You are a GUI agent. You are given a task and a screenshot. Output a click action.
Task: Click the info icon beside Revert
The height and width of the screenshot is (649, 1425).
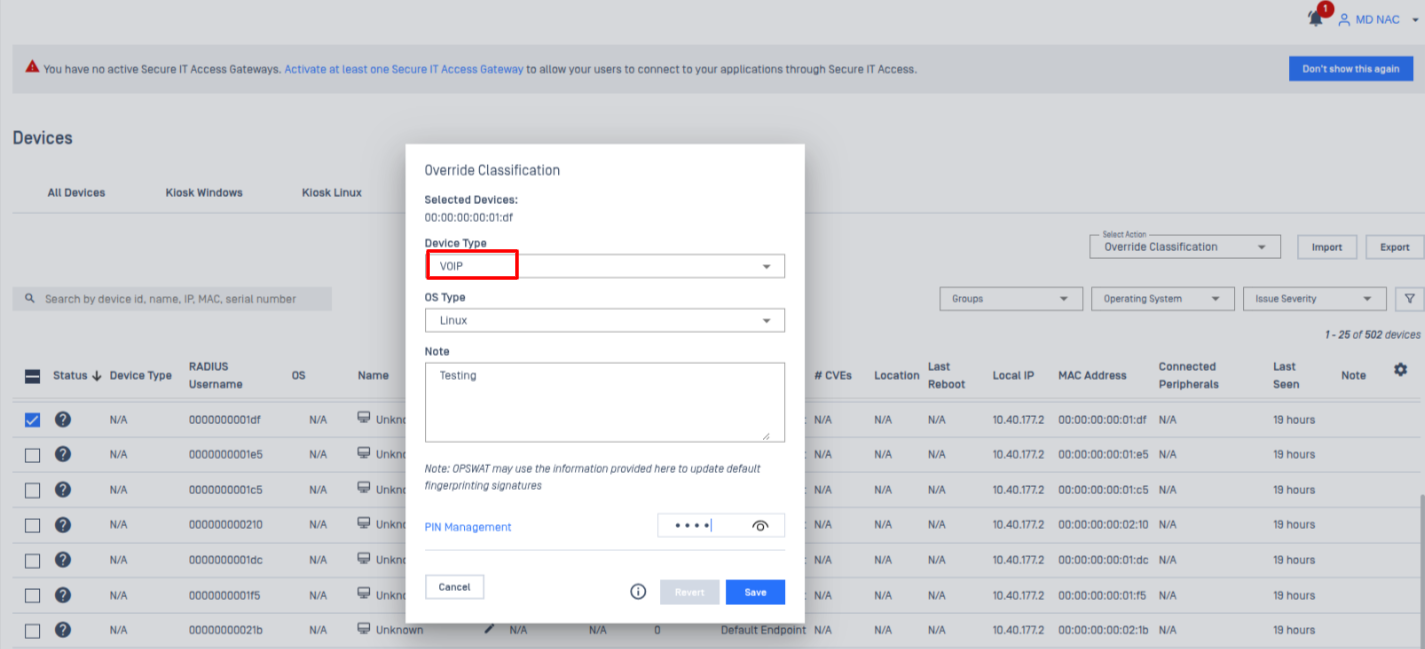(x=638, y=592)
